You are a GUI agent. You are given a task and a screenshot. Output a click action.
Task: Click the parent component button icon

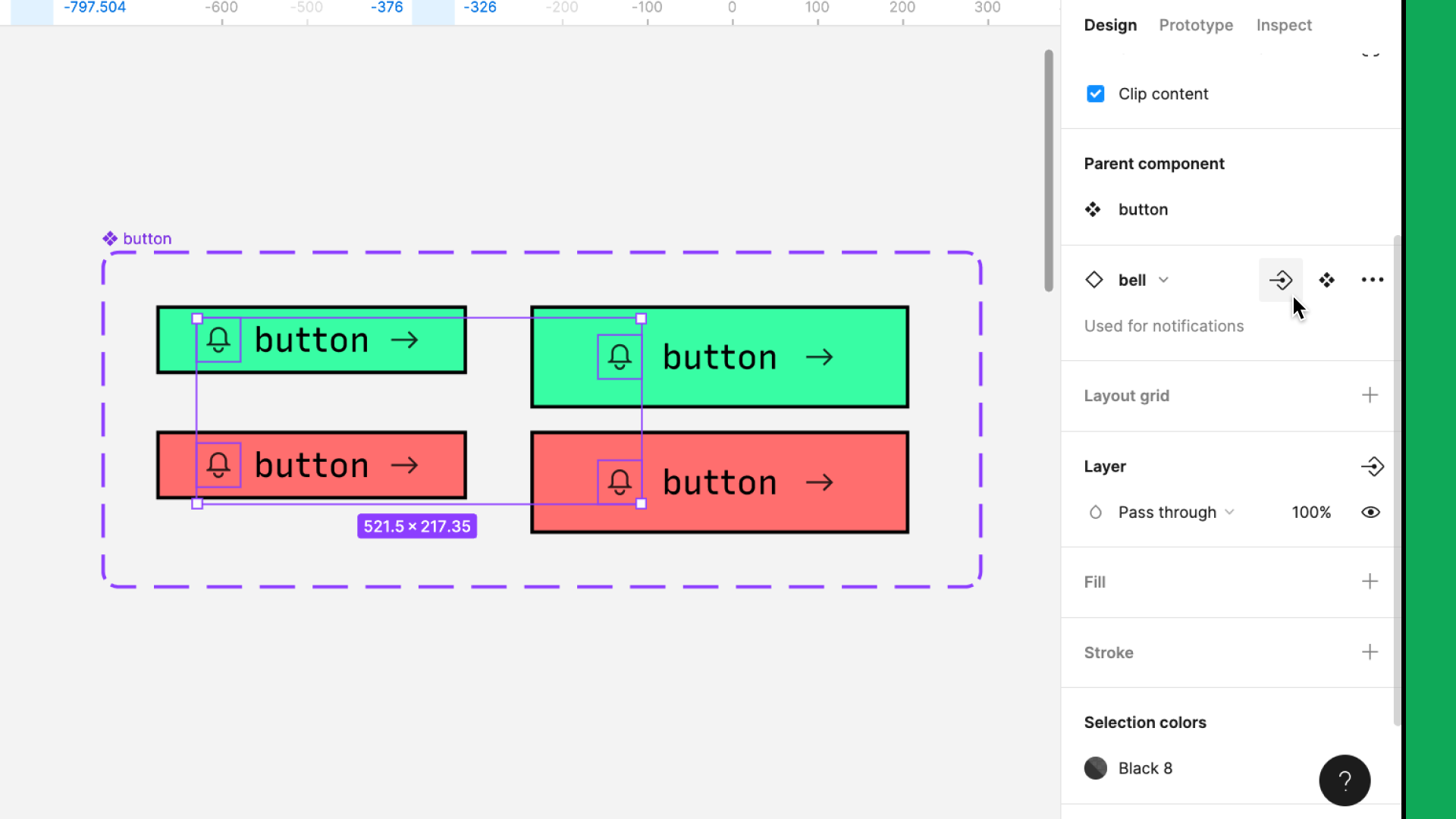coord(1093,209)
